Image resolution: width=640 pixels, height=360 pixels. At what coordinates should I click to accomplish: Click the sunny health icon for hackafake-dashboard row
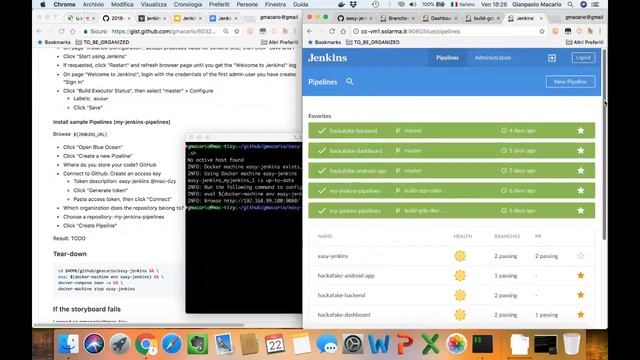pyautogui.click(x=460, y=315)
